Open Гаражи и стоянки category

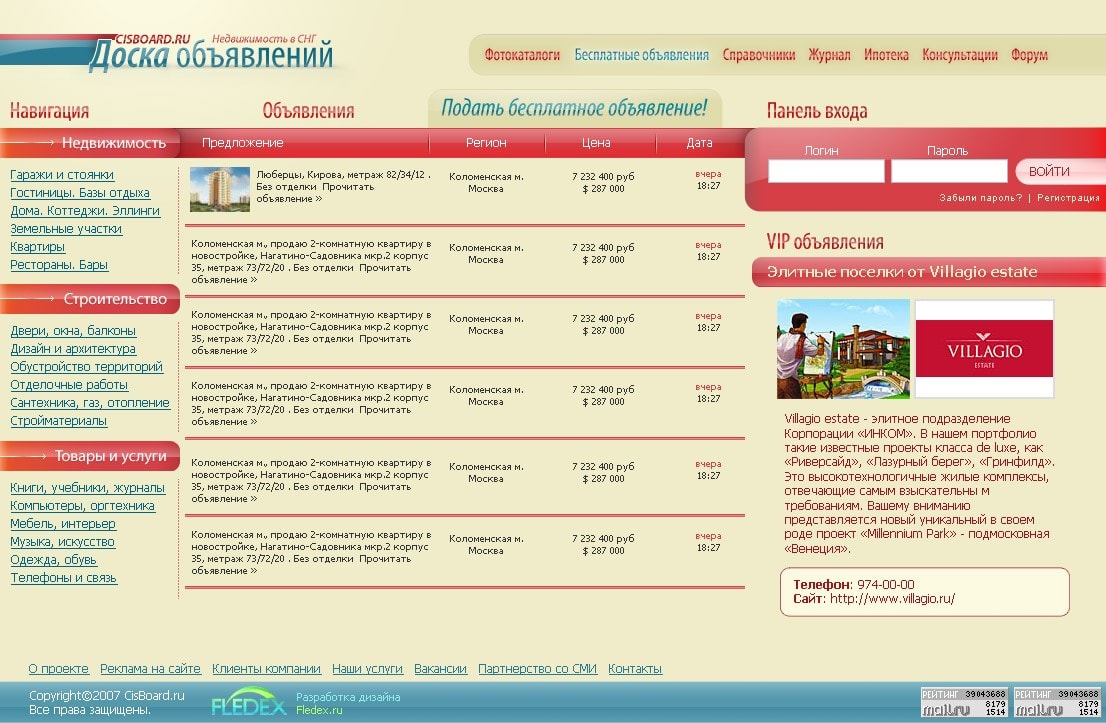tap(62, 175)
